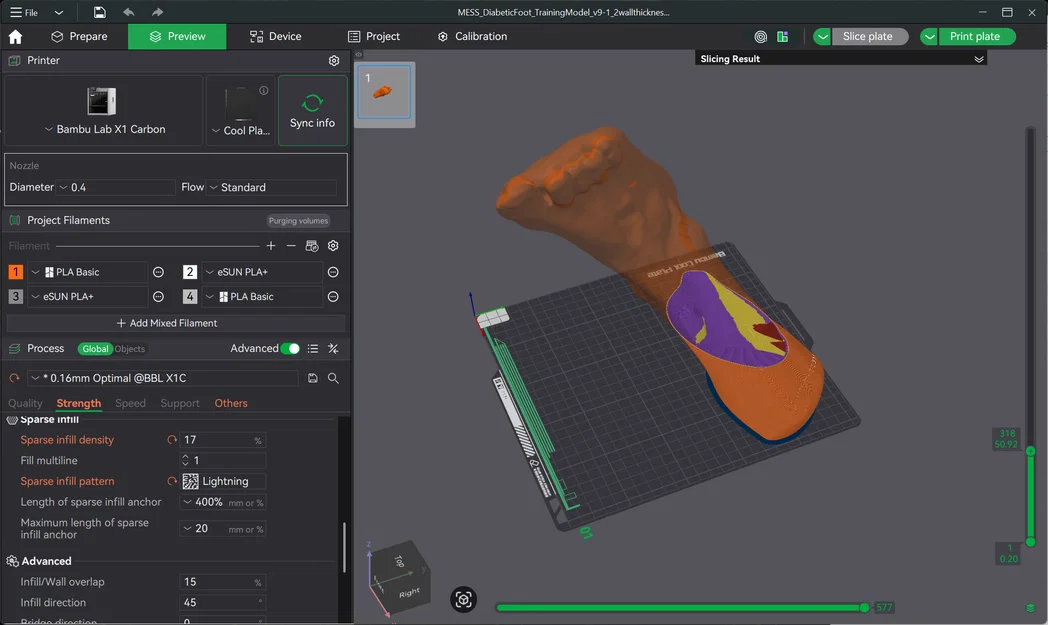Click the Sparse infill density field
This screenshot has height=625, width=1048.
click(223, 440)
